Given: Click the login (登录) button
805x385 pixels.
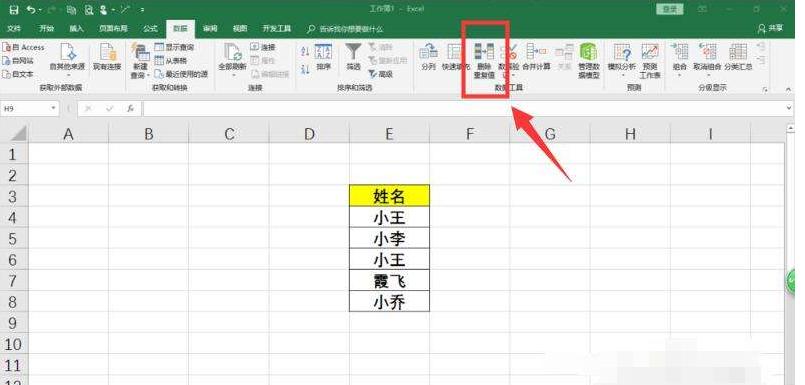Looking at the screenshot, I should [670, 9].
